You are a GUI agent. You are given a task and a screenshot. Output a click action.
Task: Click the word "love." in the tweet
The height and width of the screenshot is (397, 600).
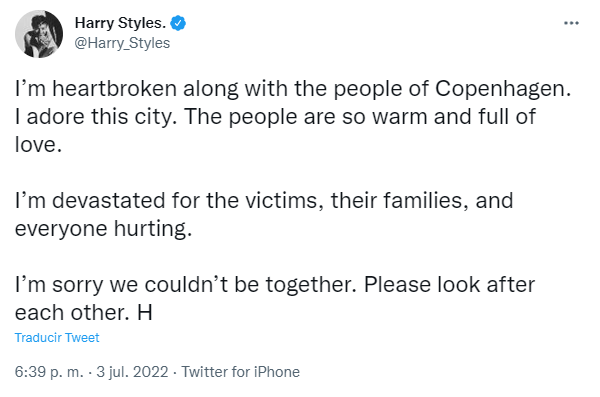pos(38,145)
